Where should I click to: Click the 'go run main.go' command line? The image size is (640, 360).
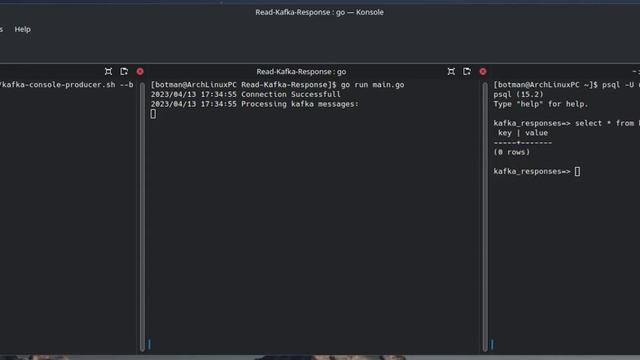point(278,85)
